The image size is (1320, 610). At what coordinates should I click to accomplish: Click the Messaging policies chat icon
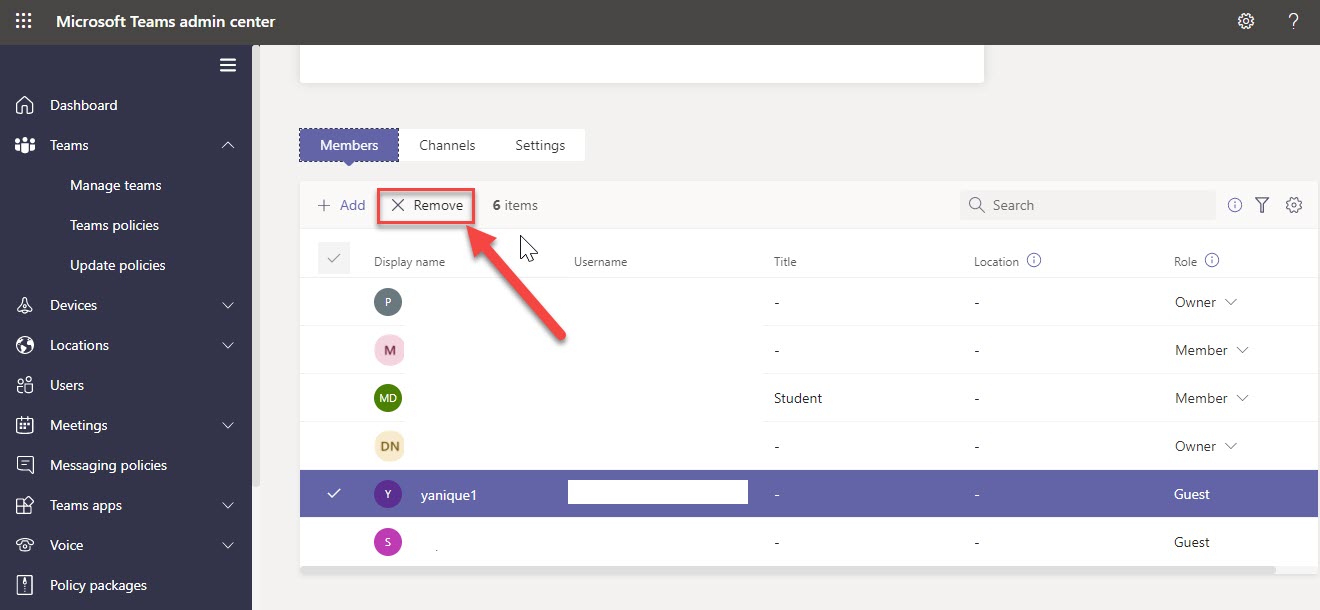point(25,465)
